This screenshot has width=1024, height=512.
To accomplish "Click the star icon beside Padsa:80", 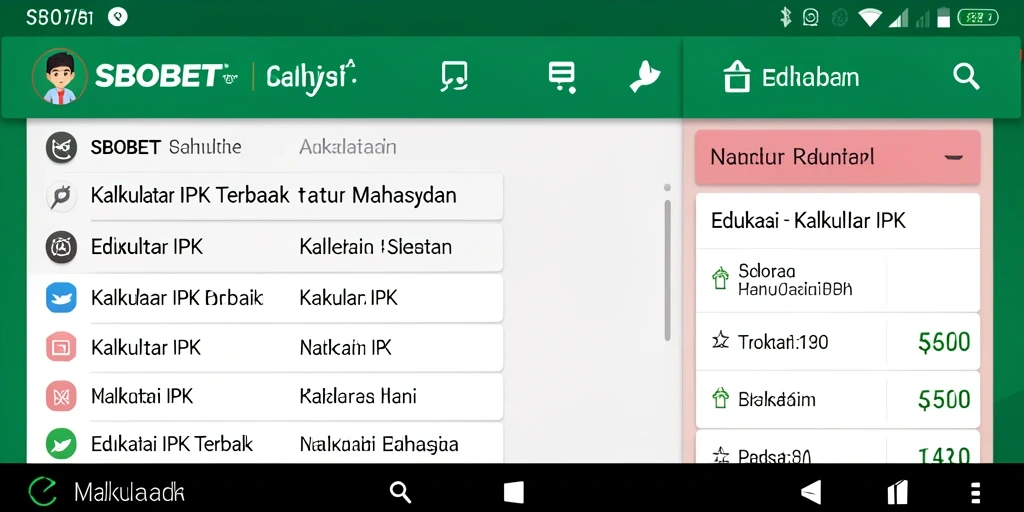I will [720, 455].
